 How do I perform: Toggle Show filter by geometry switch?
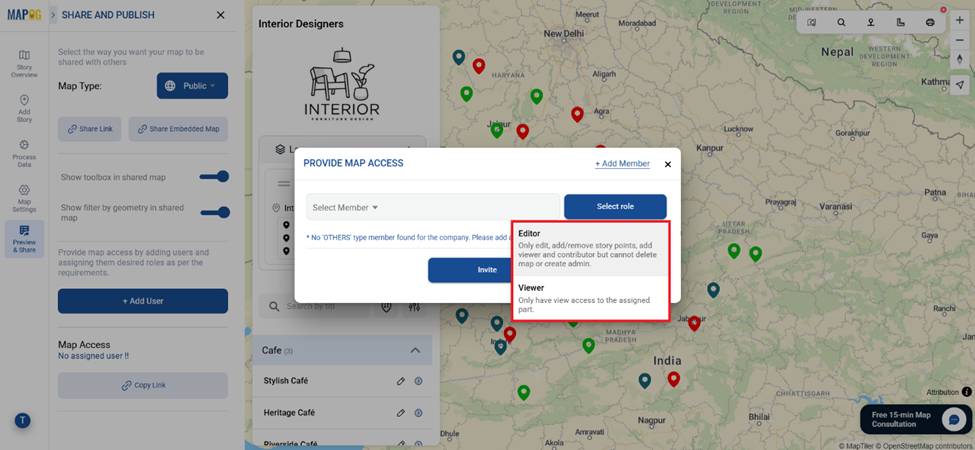click(x=214, y=212)
